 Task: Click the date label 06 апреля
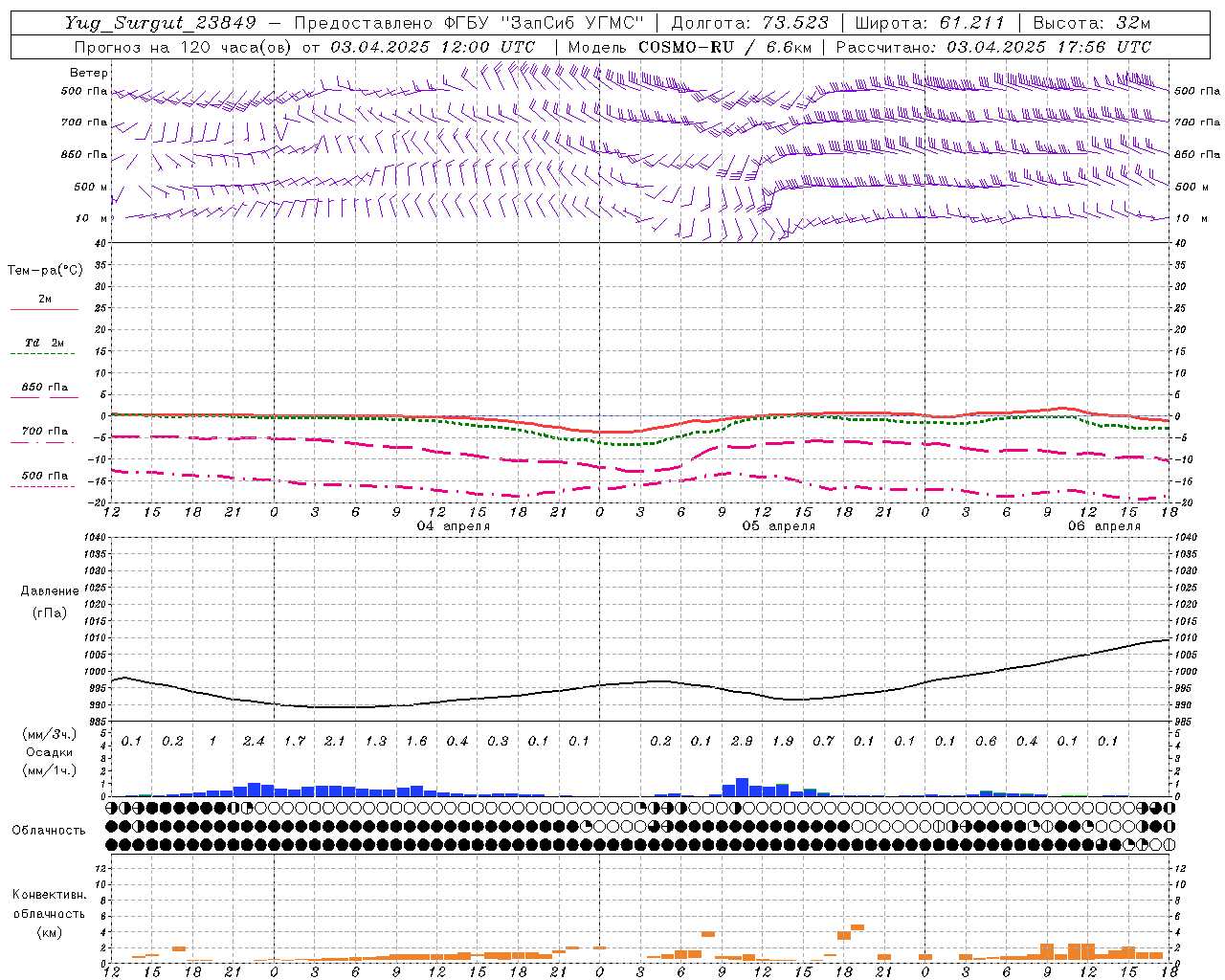pos(1104,526)
